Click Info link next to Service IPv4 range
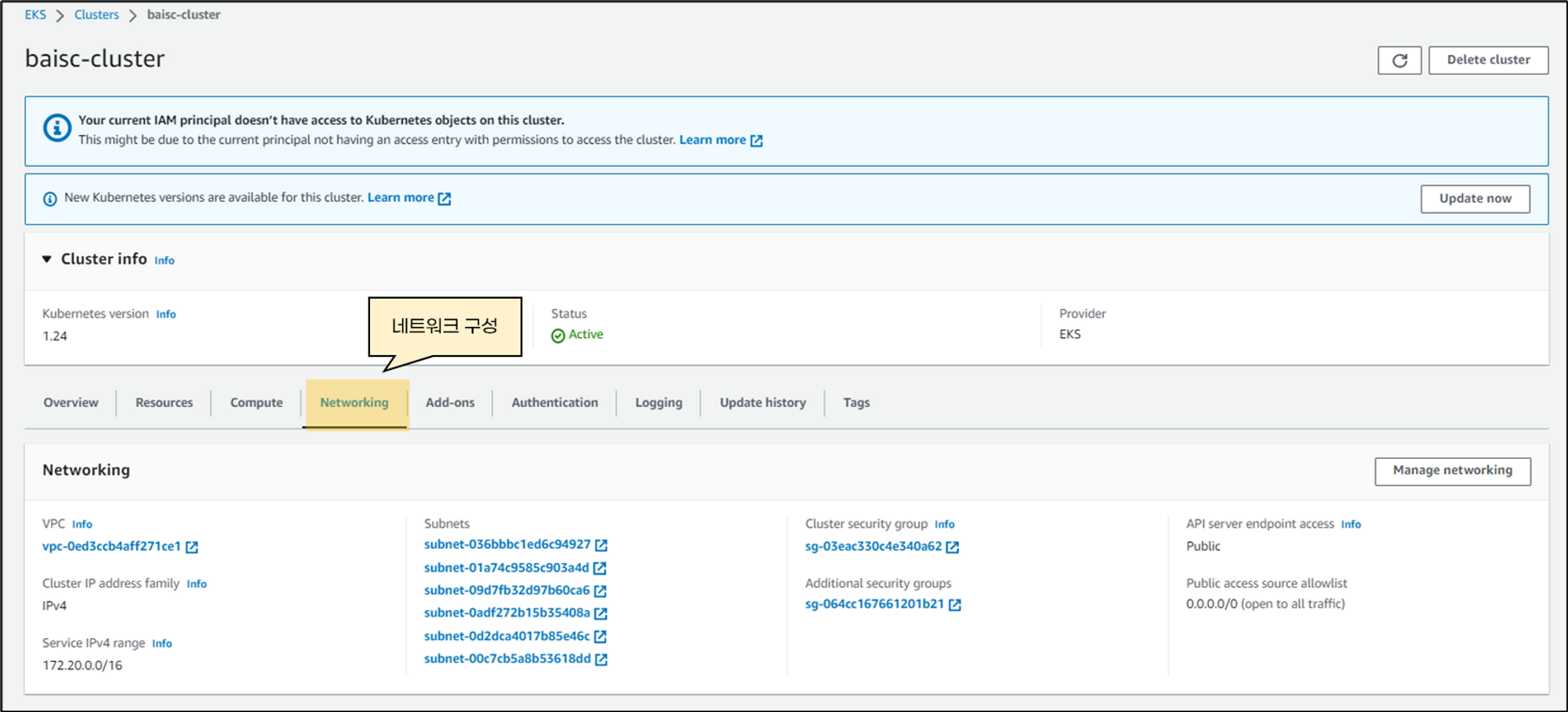This screenshot has height=712, width=1568. tap(162, 644)
